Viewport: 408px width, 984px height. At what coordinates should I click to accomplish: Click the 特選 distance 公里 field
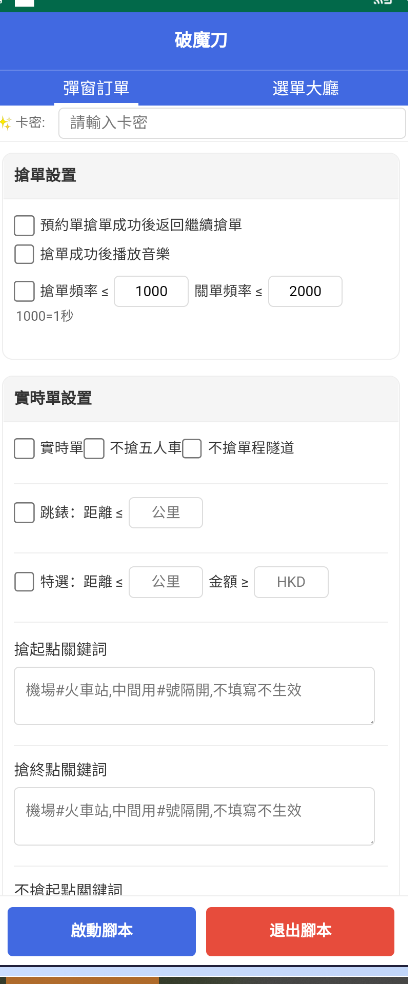(x=166, y=582)
